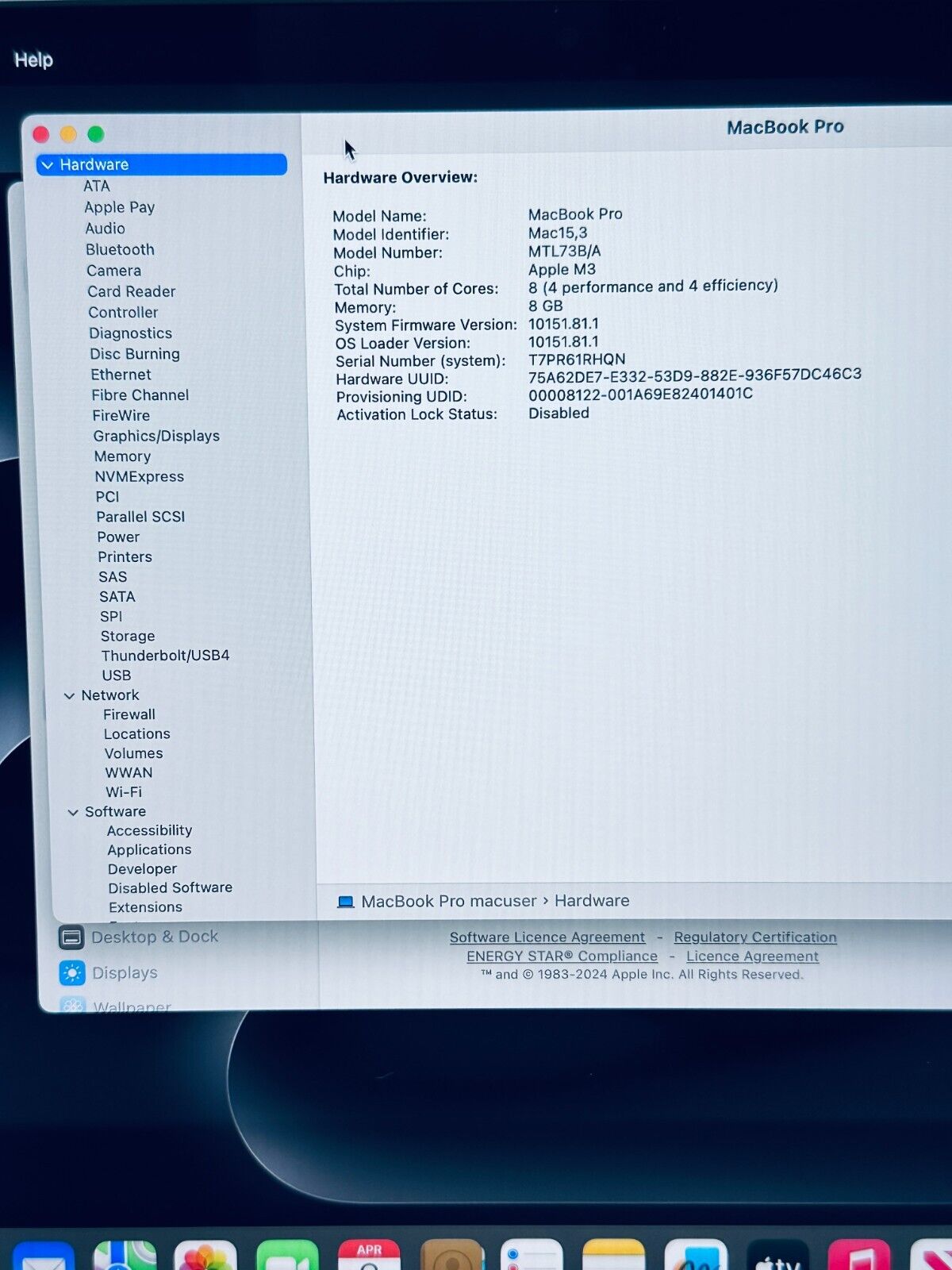Select Audio in the sidebar

point(106,229)
